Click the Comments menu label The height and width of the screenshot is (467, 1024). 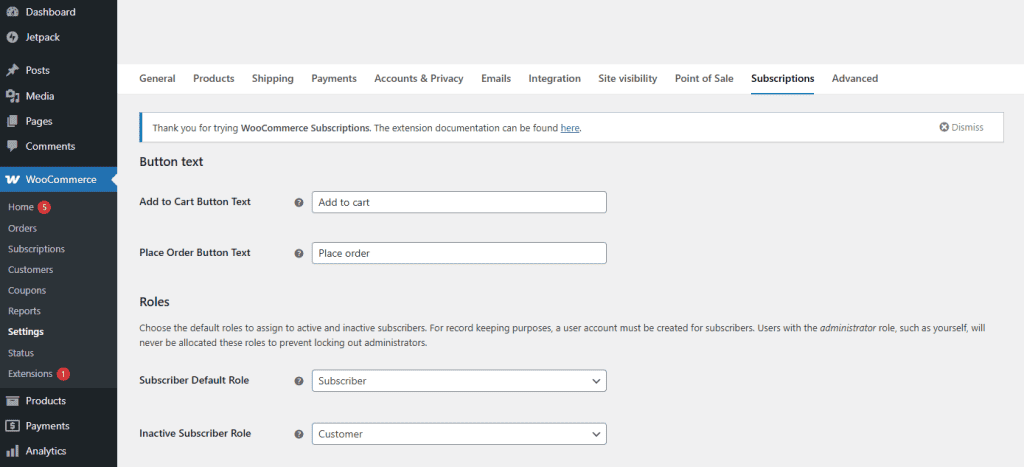point(50,146)
